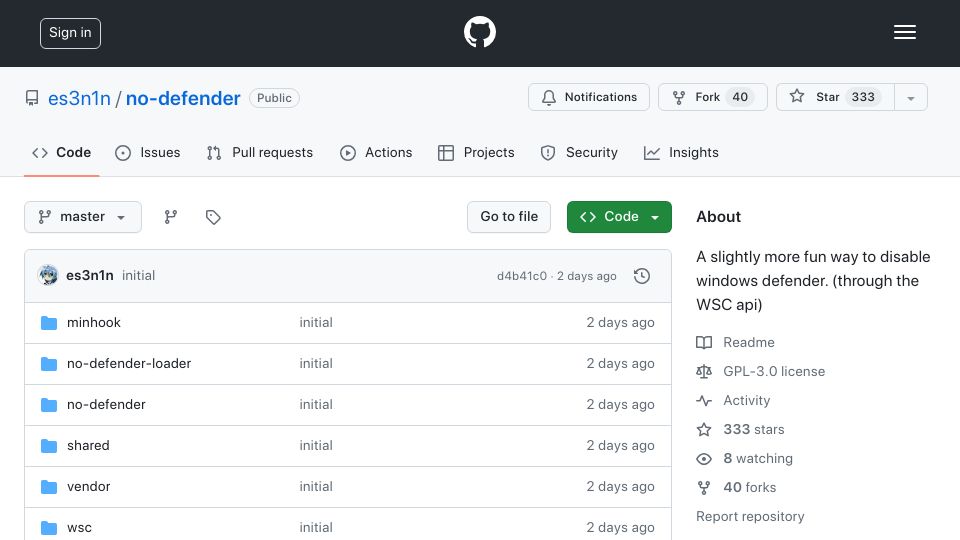The height and width of the screenshot is (540, 960).
Task: Open the minhook folder
Action: pos(94,323)
